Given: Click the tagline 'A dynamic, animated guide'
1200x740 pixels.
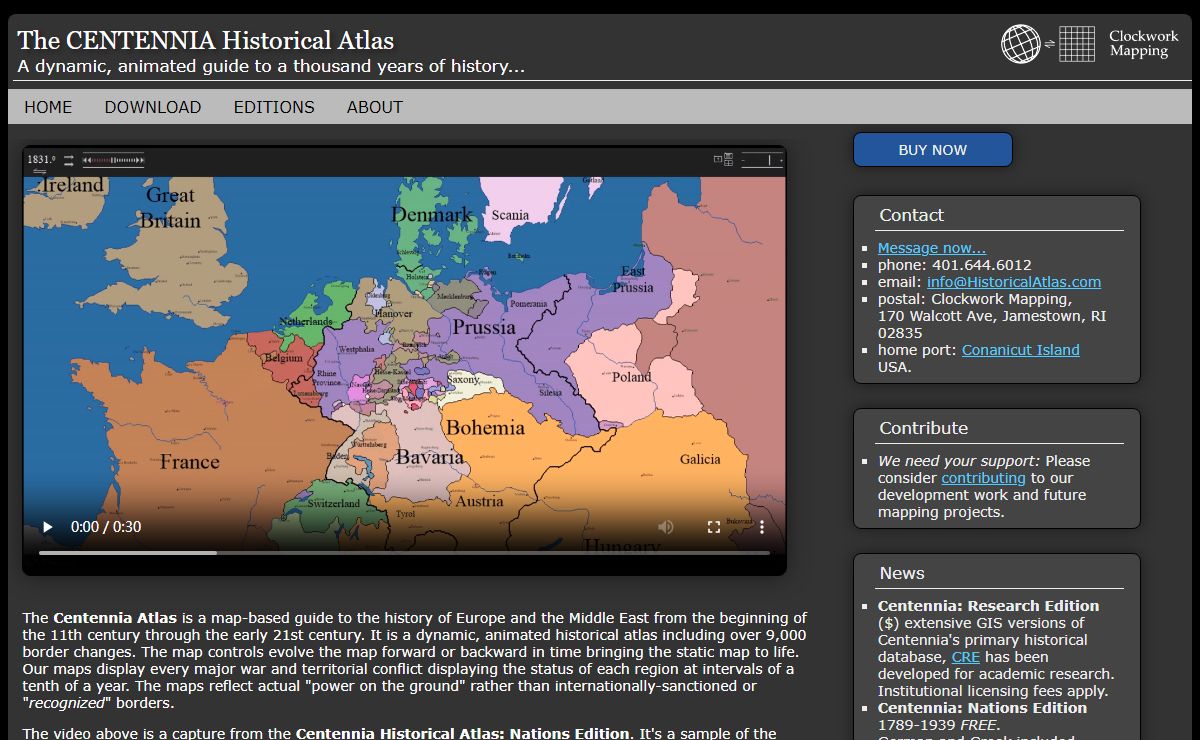Looking at the screenshot, I should tap(271, 67).
